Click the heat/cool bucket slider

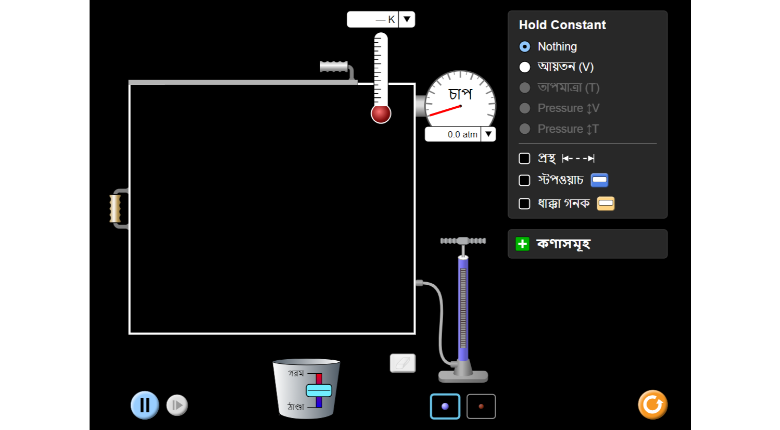pyautogui.click(x=318, y=389)
